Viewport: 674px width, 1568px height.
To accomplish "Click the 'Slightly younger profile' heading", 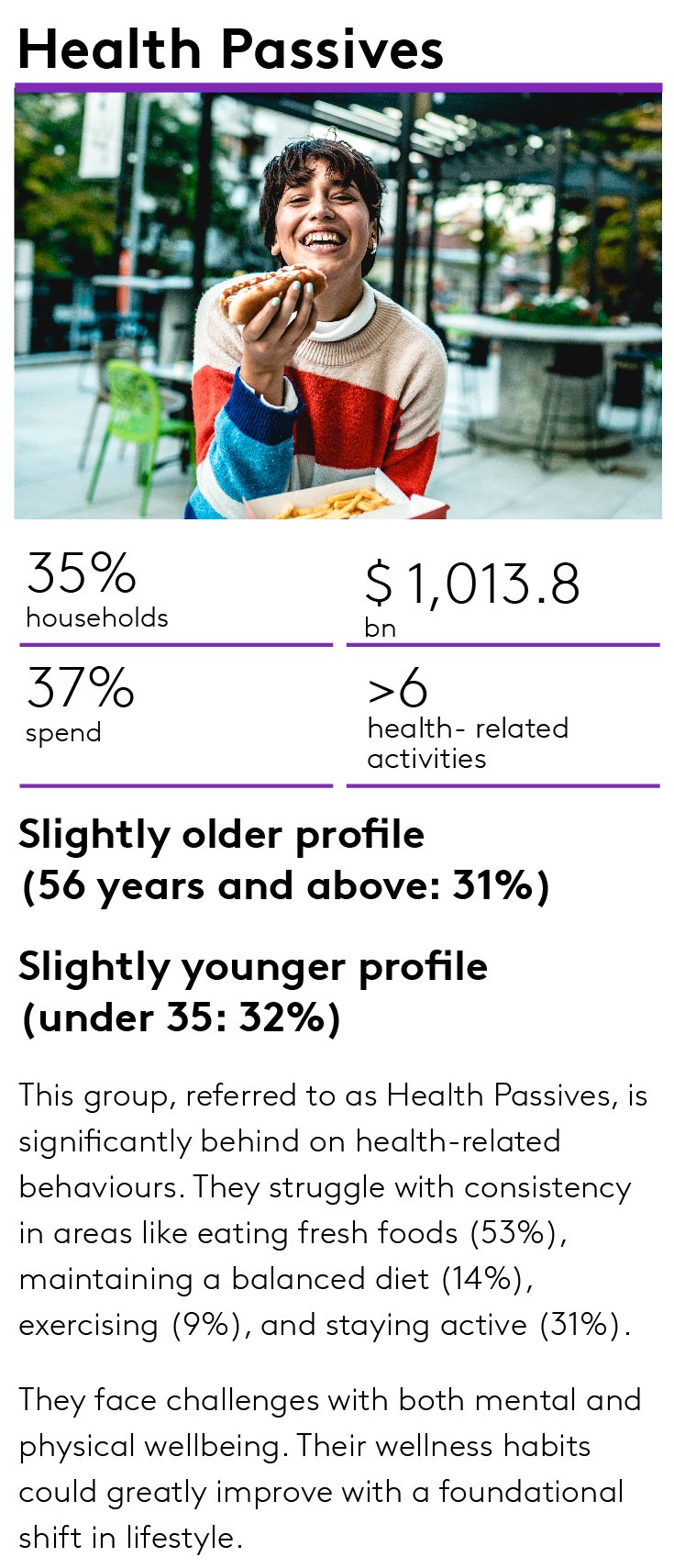I will (253, 967).
